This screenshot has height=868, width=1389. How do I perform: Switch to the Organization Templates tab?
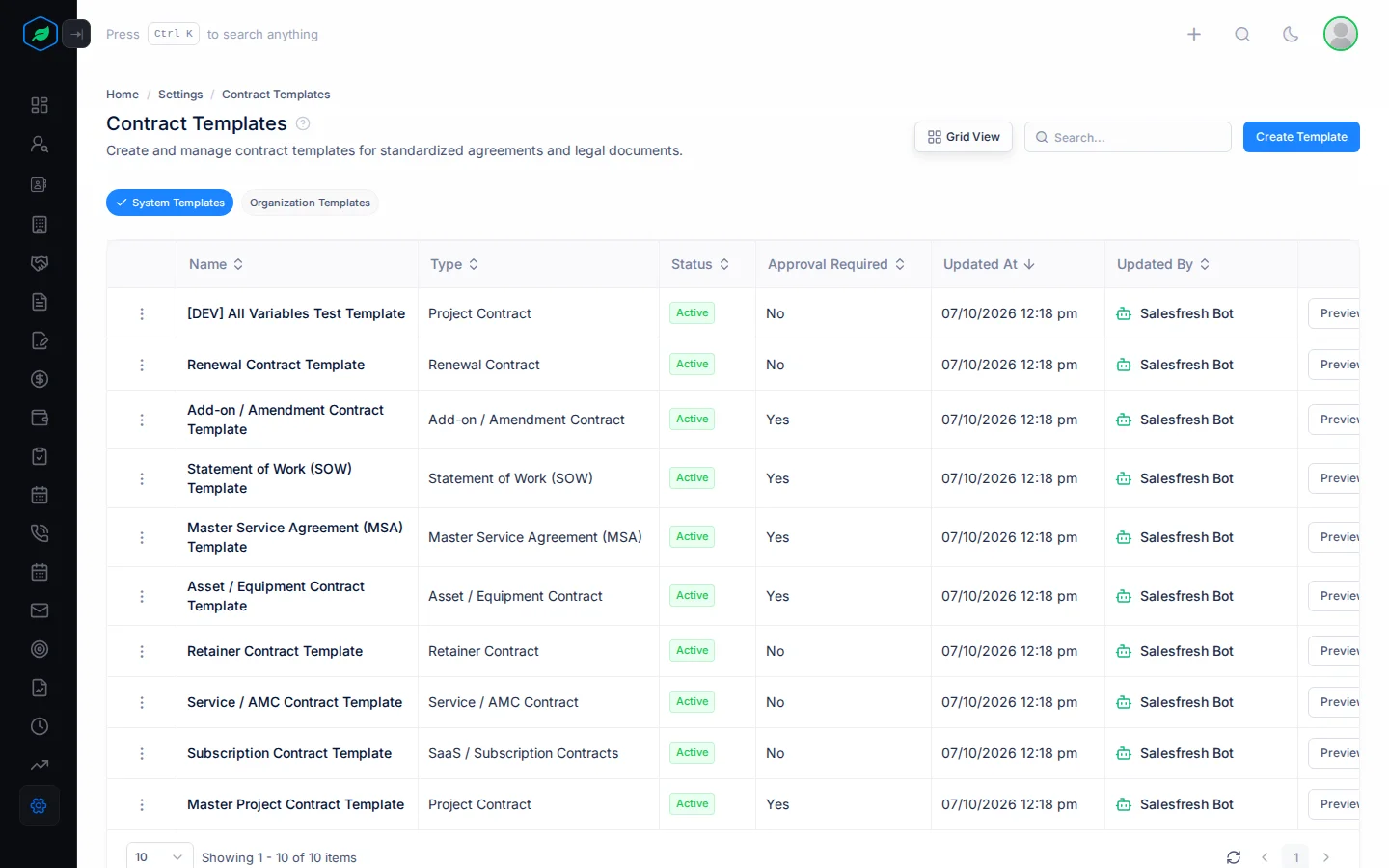click(310, 203)
